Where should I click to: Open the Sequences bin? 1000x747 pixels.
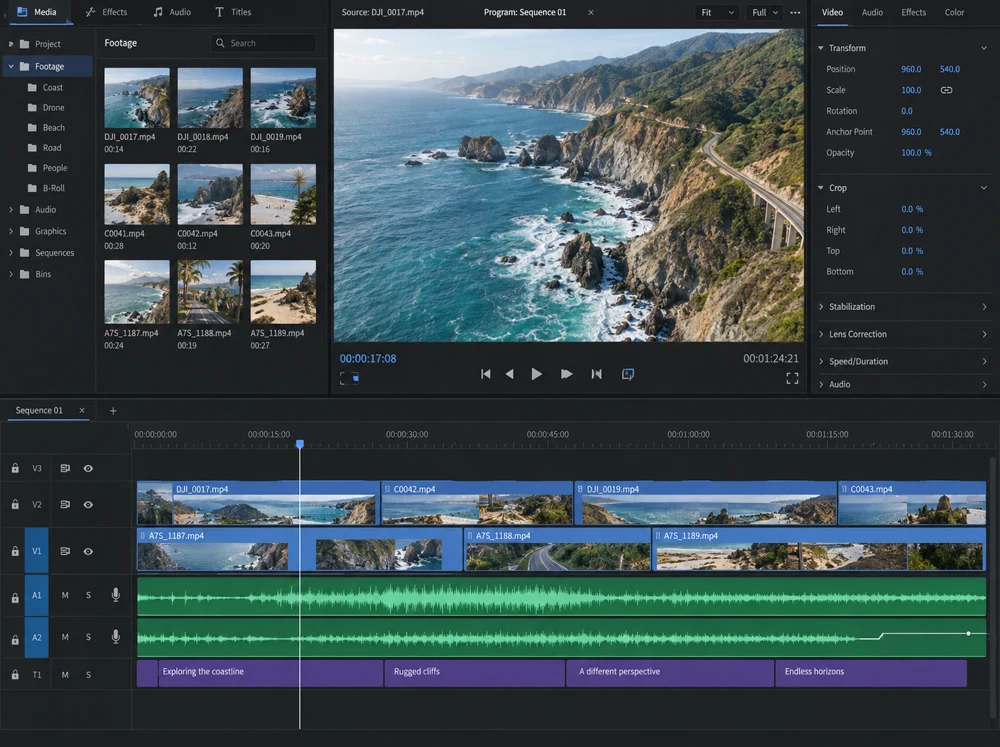(x=54, y=253)
